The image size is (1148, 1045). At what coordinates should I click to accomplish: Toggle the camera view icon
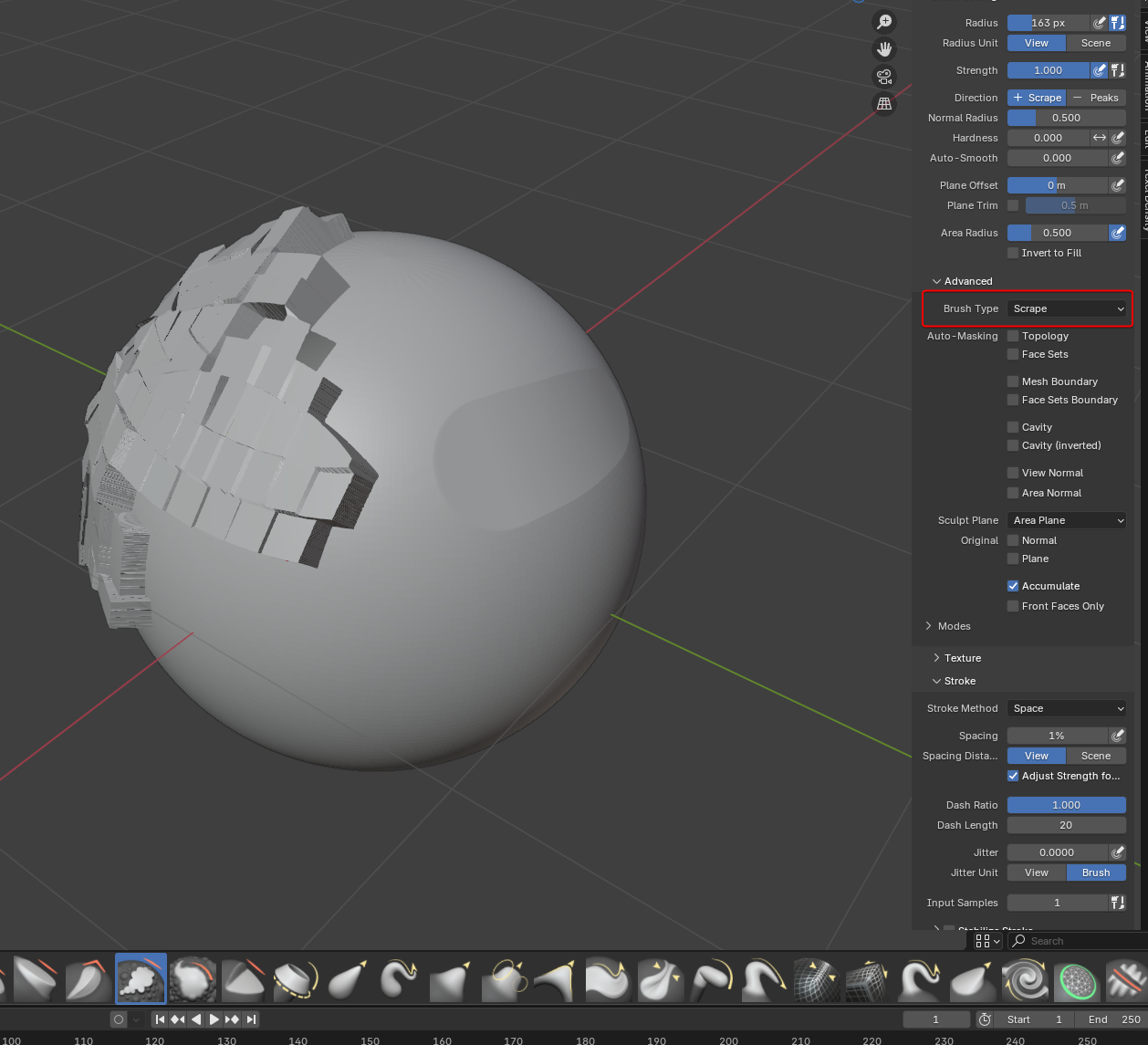(x=883, y=77)
